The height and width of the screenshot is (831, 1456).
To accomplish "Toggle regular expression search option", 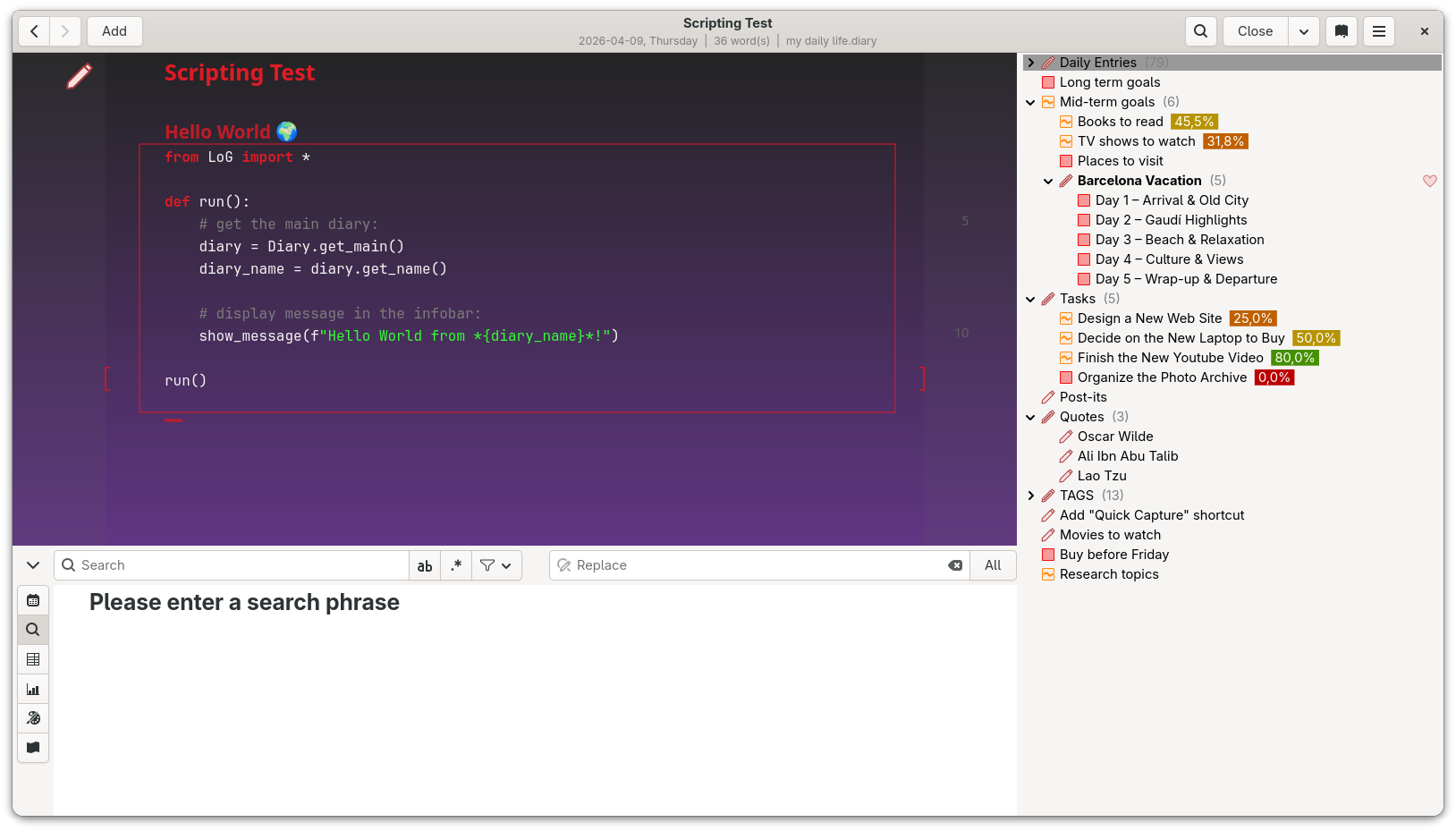I will [x=456, y=565].
